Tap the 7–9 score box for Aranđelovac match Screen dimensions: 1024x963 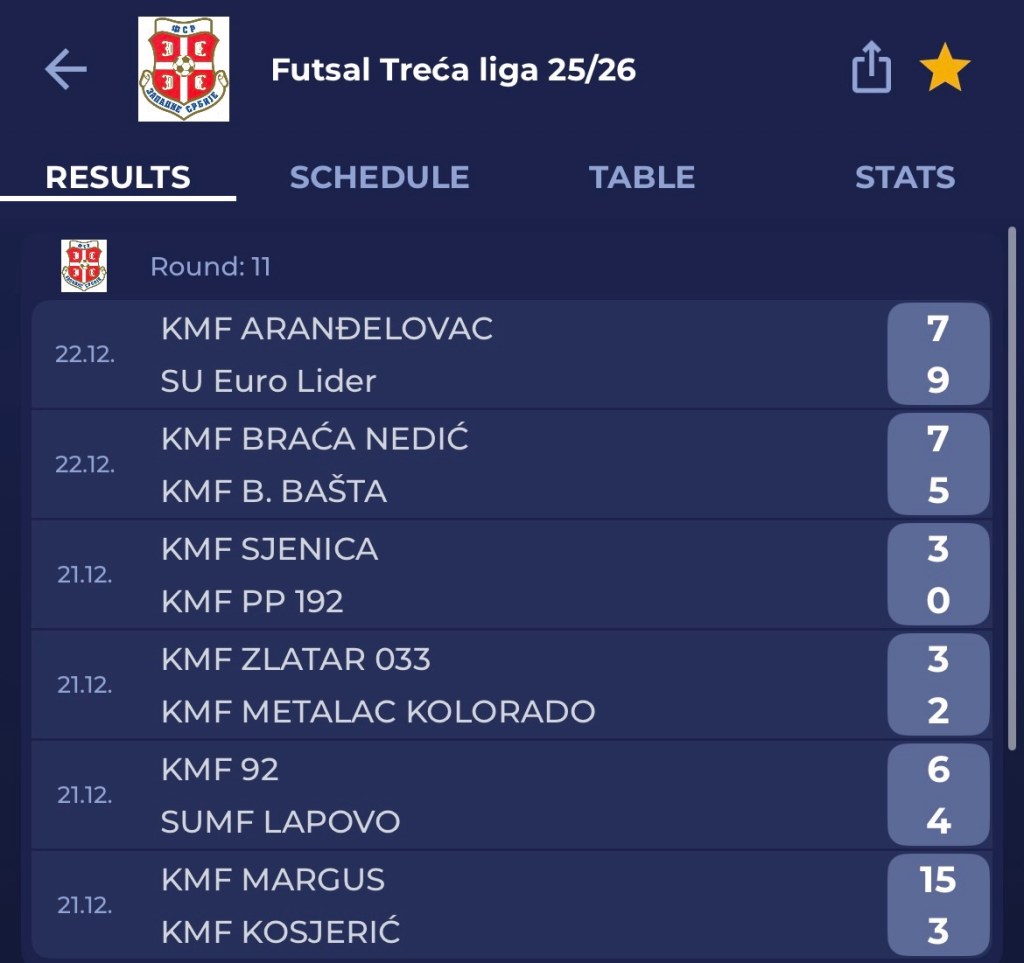tap(937, 355)
